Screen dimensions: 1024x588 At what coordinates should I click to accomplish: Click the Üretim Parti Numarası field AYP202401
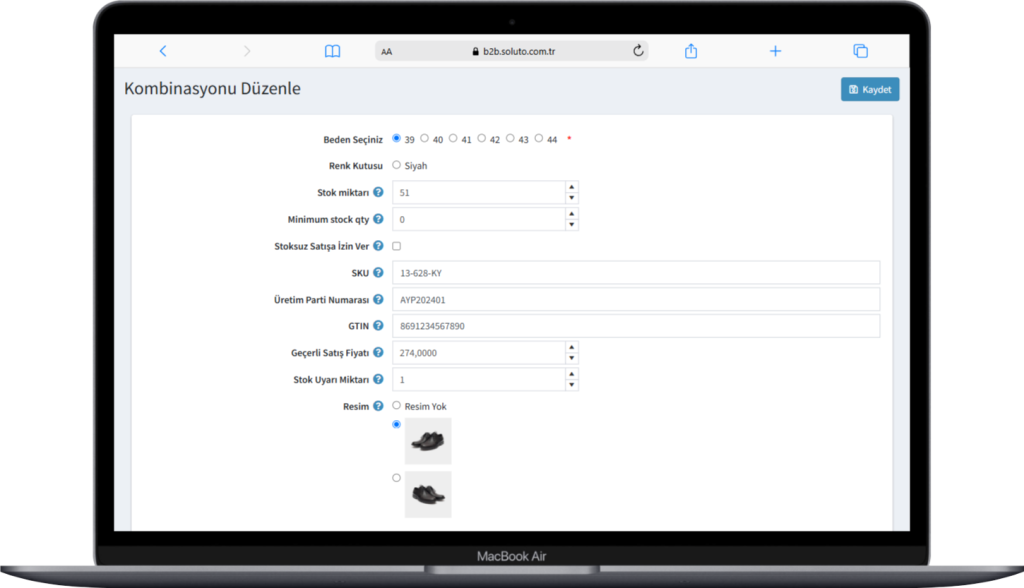pyautogui.click(x=636, y=299)
